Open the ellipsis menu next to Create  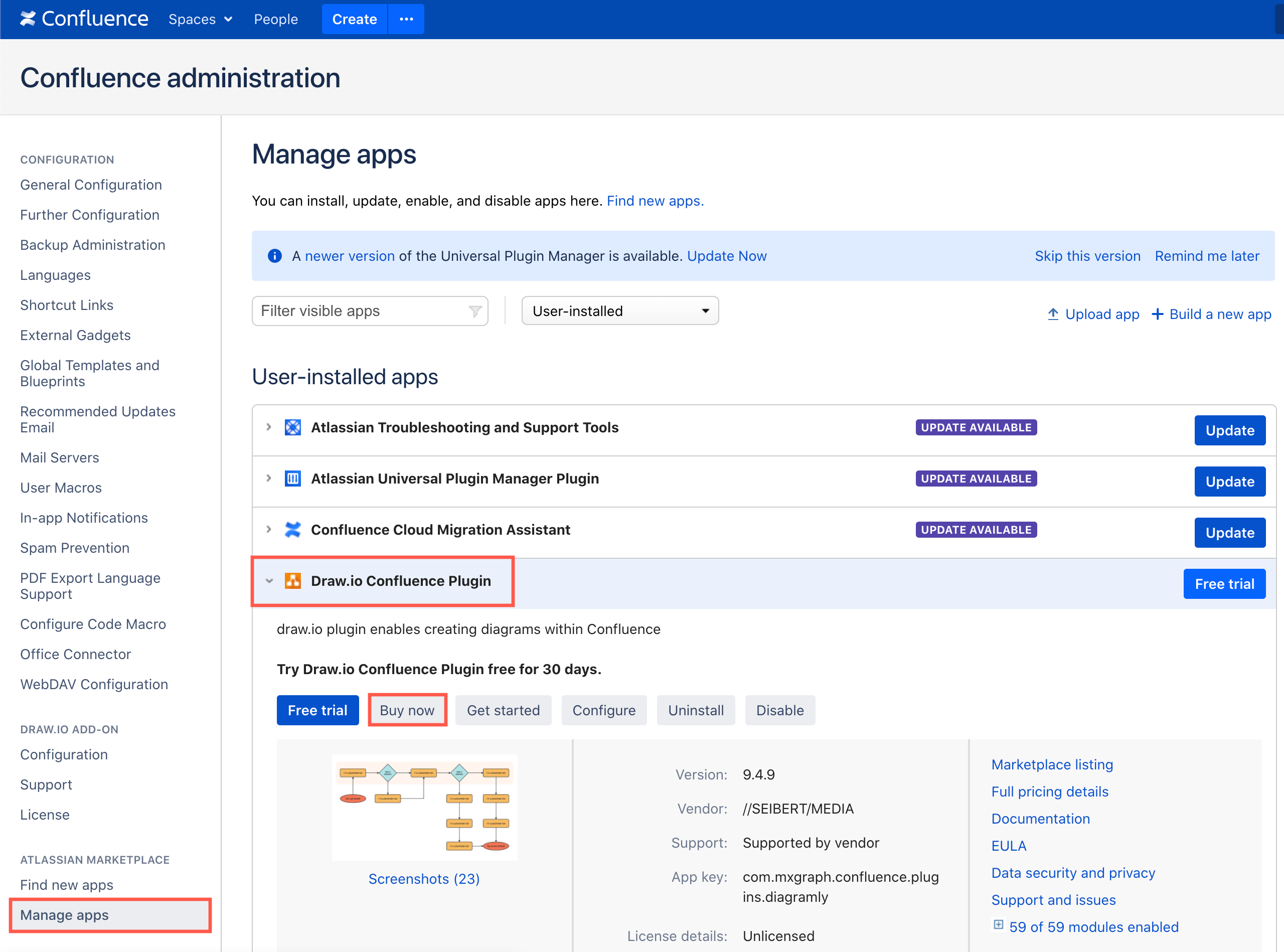click(406, 19)
